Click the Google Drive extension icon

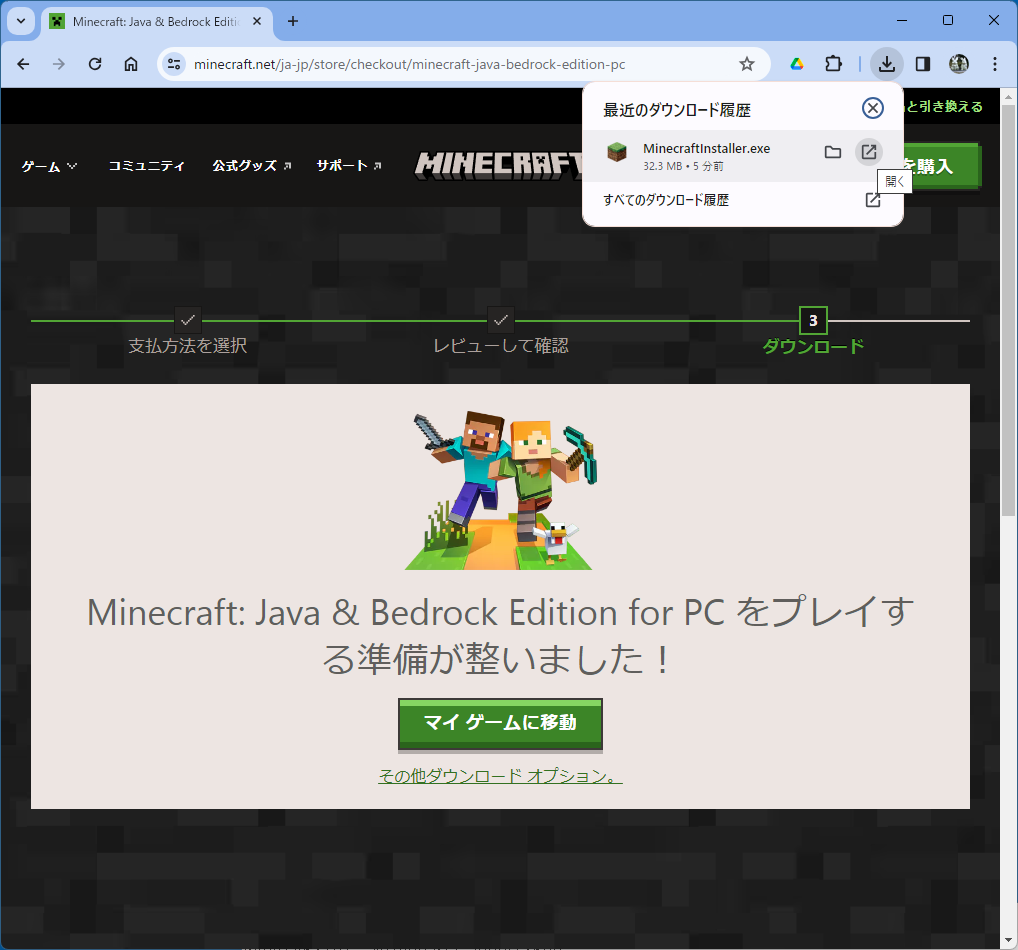tap(797, 64)
